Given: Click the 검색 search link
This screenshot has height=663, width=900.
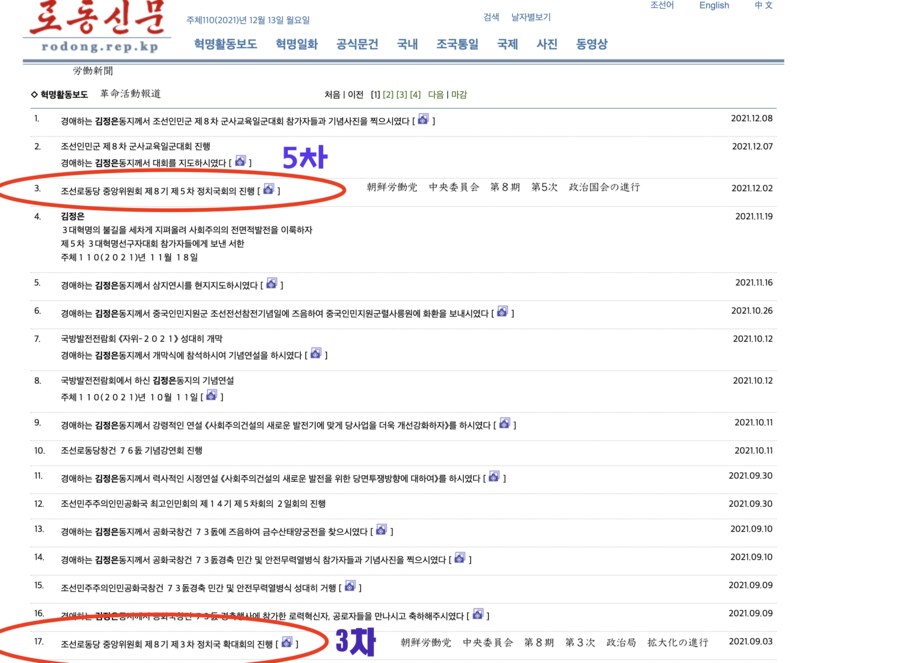Looking at the screenshot, I should (x=491, y=17).
